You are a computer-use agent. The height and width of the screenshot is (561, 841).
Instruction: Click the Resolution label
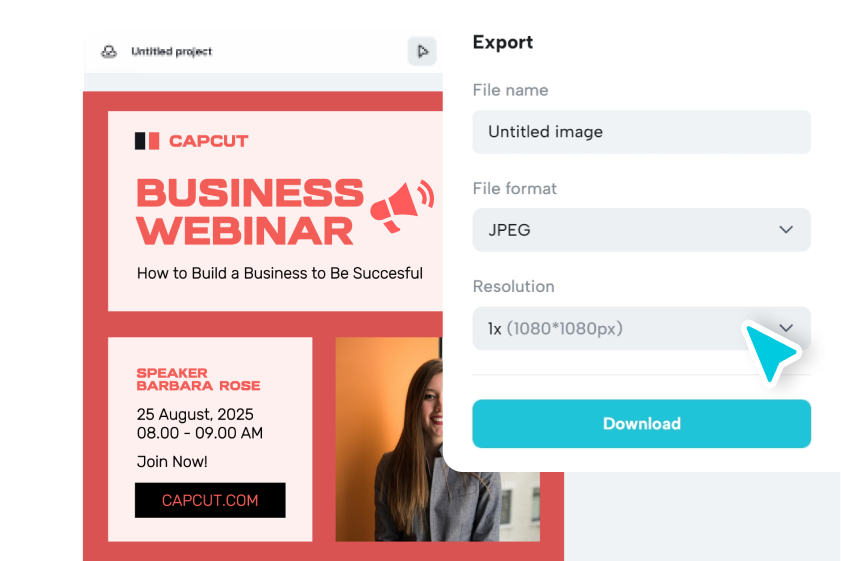513,286
